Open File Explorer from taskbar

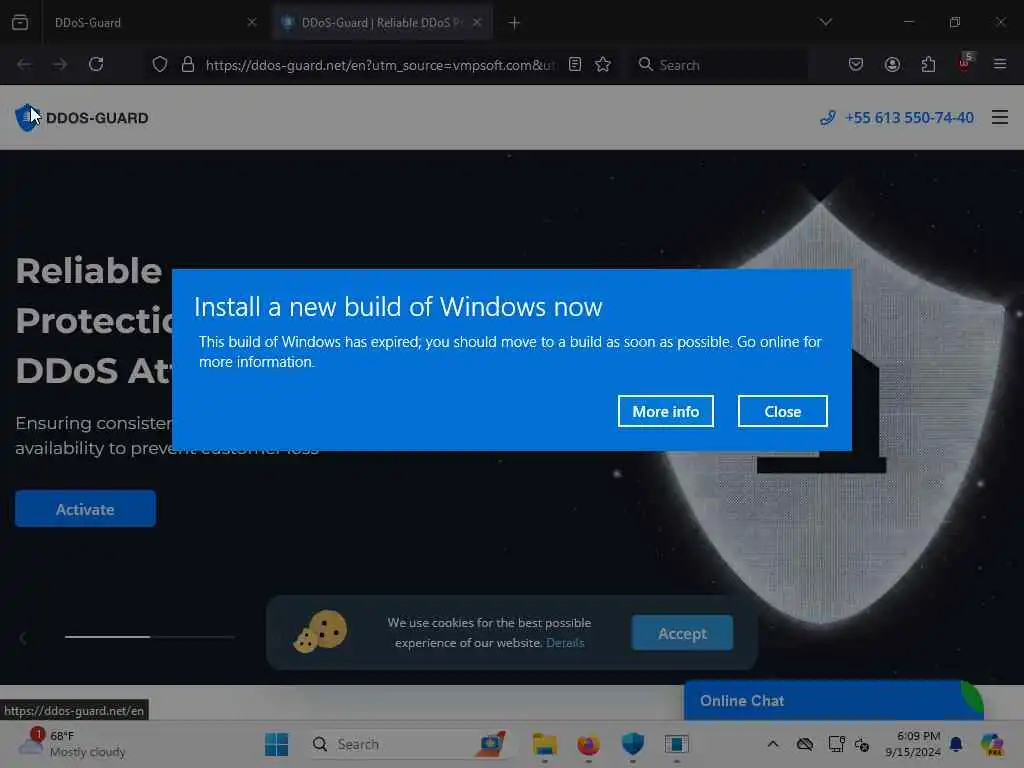coord(545,744)
